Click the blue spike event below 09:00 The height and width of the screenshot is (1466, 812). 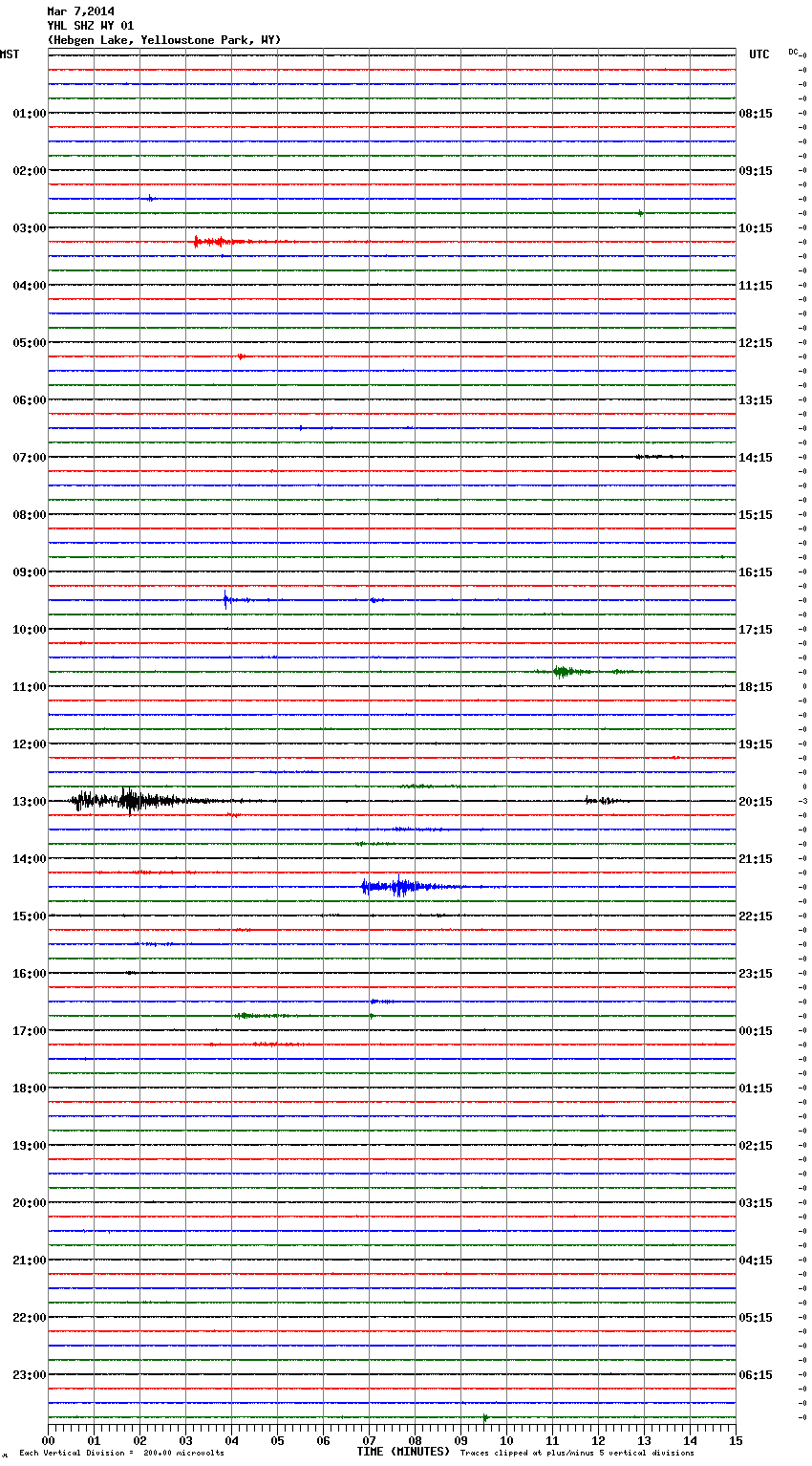pyautogui.click(x=227, y=600)
